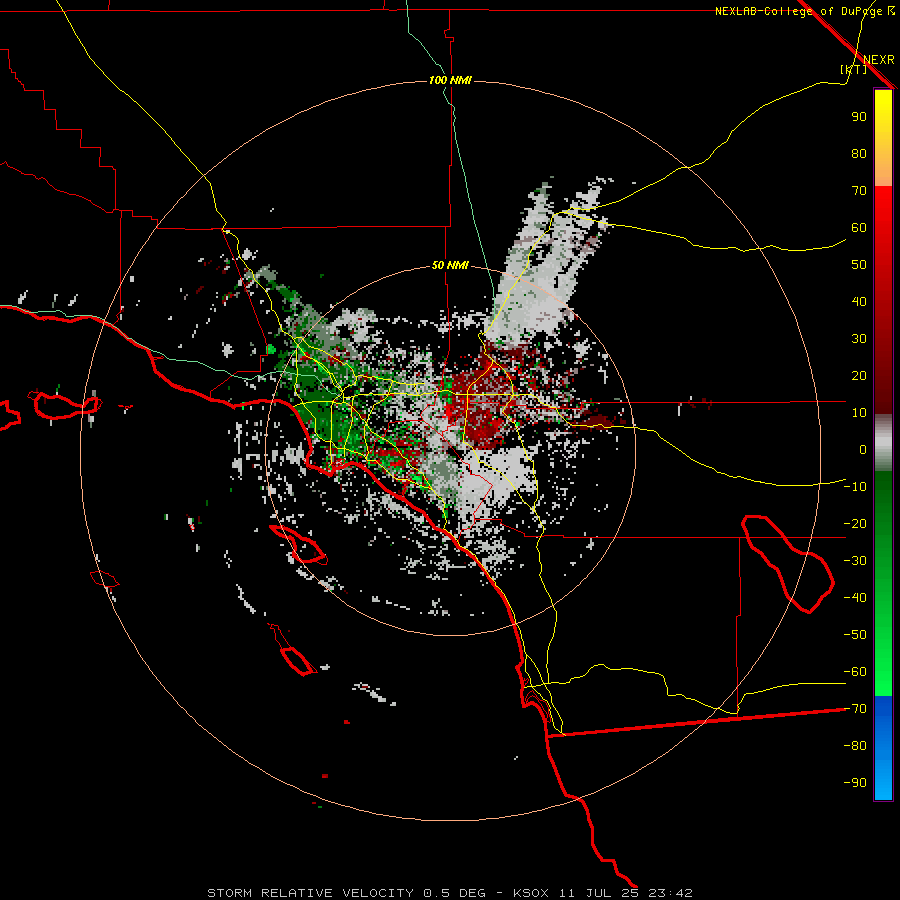Click the 11 JUL 25 date in footer
Image resolution: width=900 pixels, height=900 pixels.
coord(599,893)
